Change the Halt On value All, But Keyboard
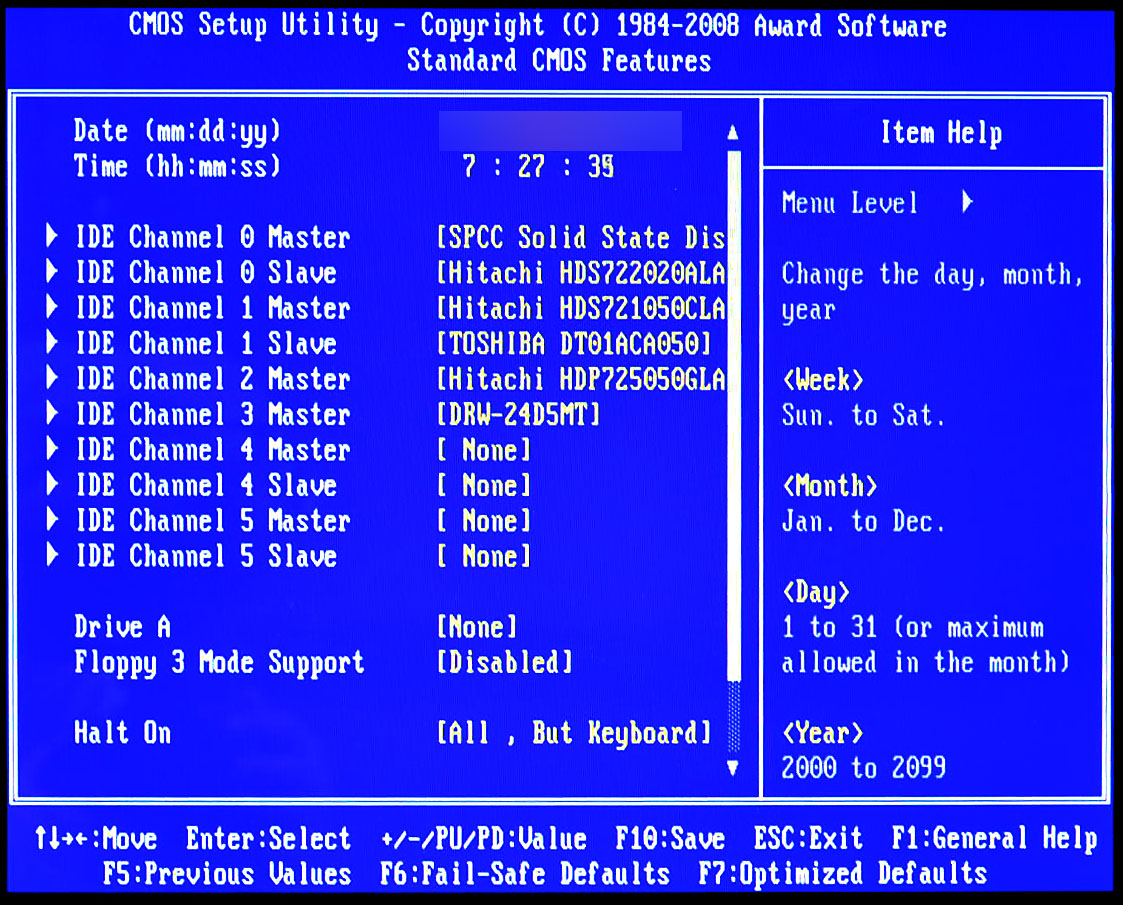This screenshot has height=905, width=1123. (x=574, y=733)
